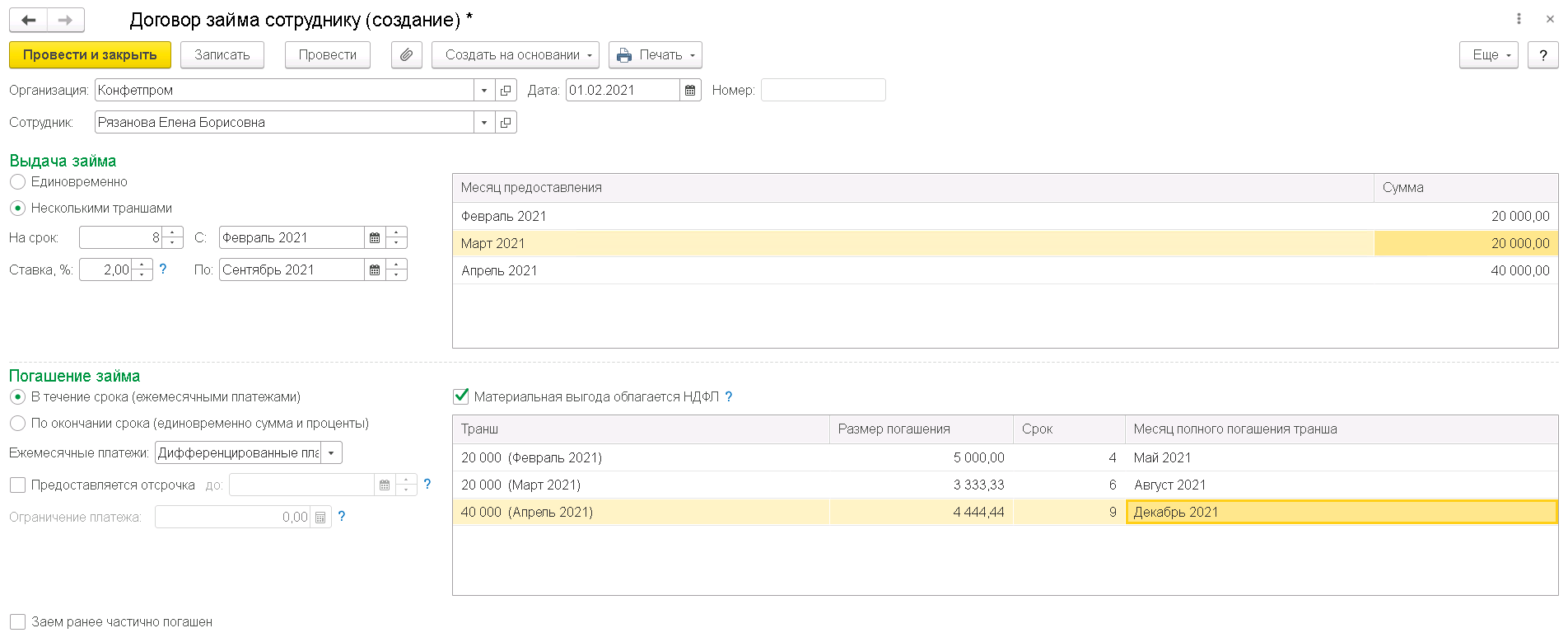Screen dimensions: 1568x642
Task: Select the 20 000 (Февраль 2021) repayment row
Action: [x=1005, y=458]
